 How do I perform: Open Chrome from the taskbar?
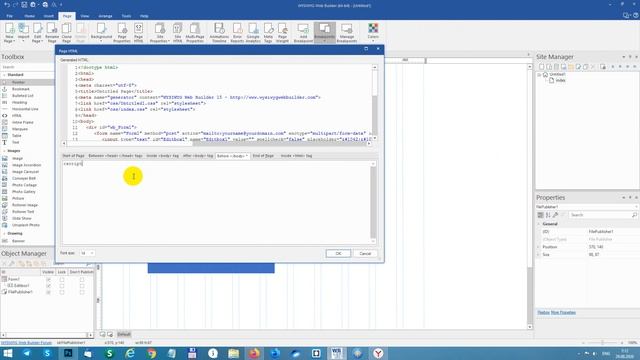point(151,353)
